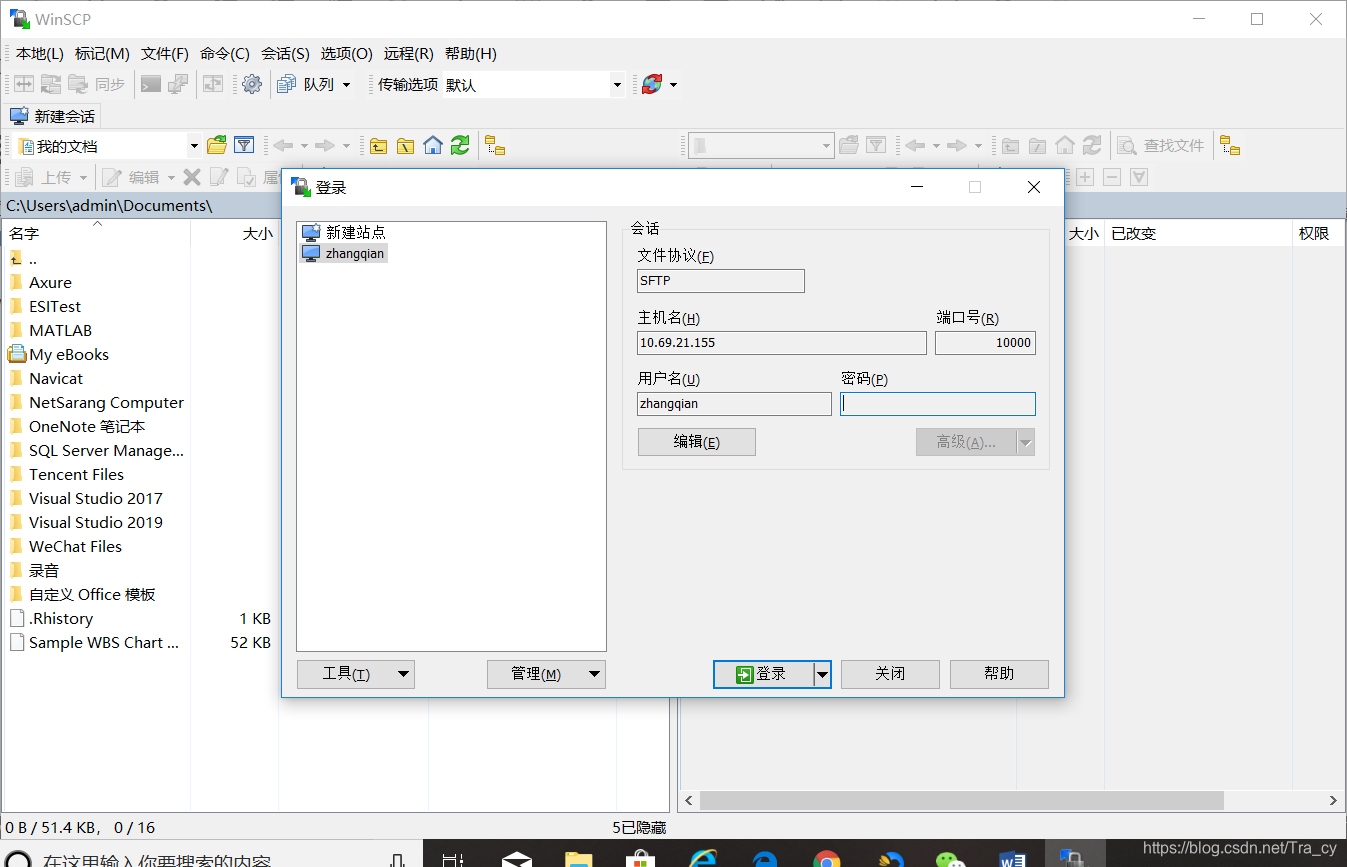Click the Compare Directories icon at toolbar start
The width and height of the screenshot is (1347, 867).
[23, 85]
